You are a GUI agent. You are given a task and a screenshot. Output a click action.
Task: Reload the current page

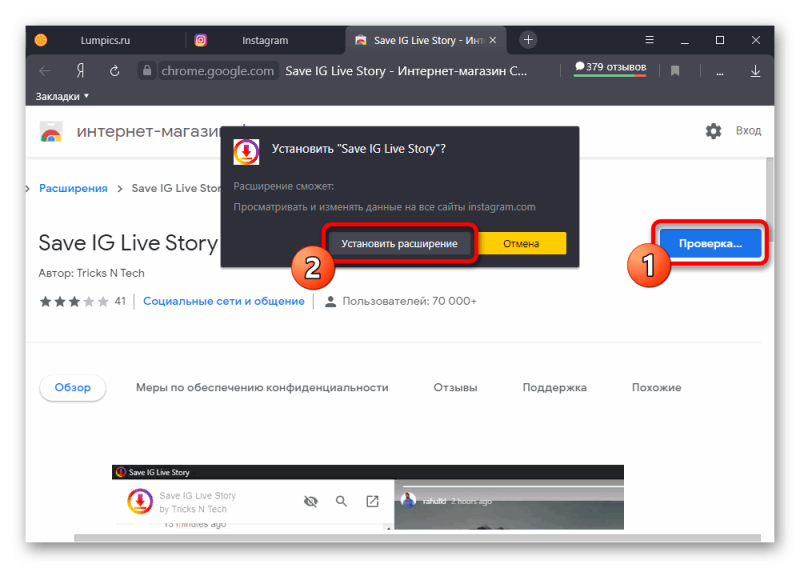[x=115, y=71]
